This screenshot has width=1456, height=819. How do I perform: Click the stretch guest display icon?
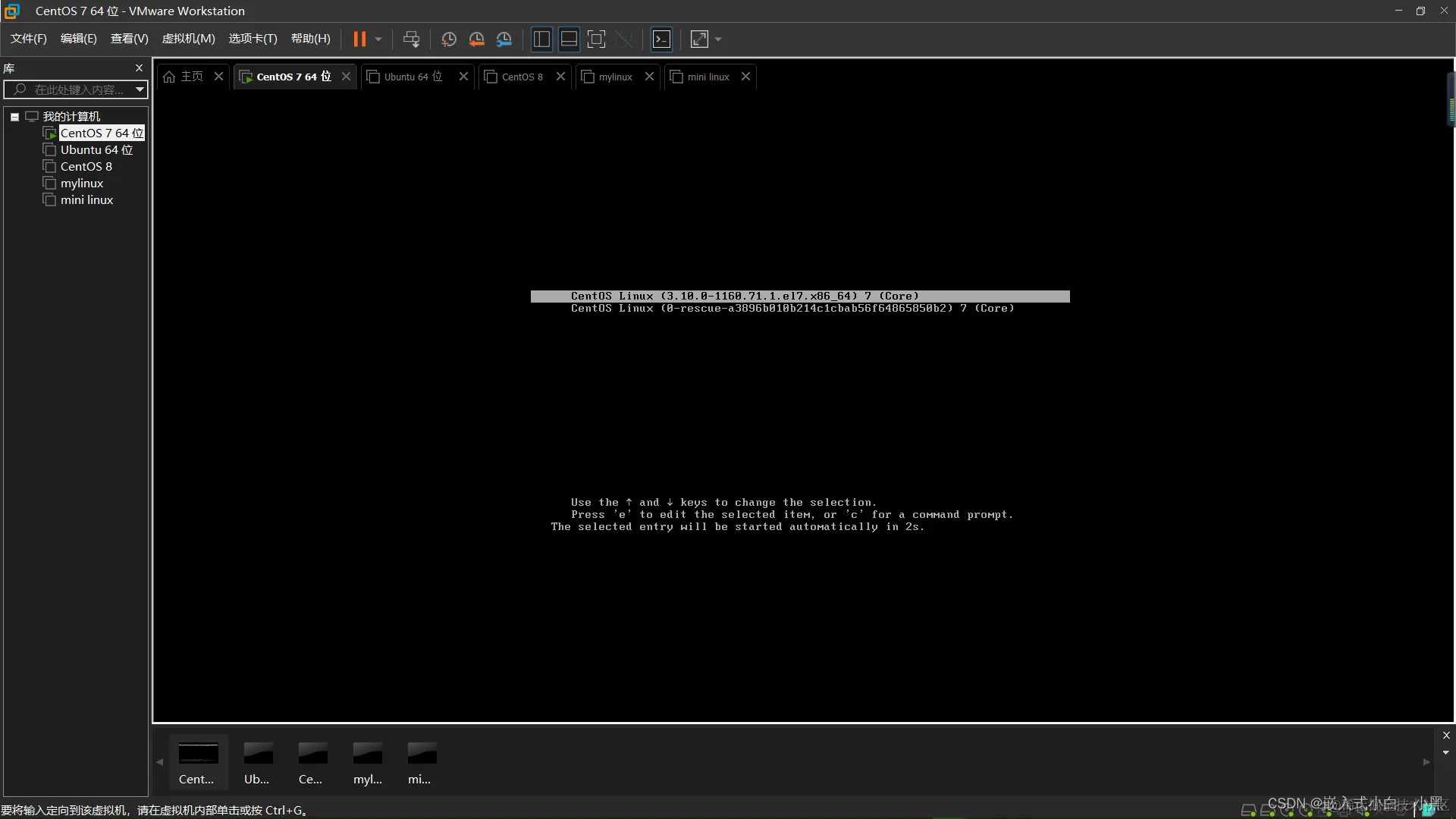tap(699, 39)
